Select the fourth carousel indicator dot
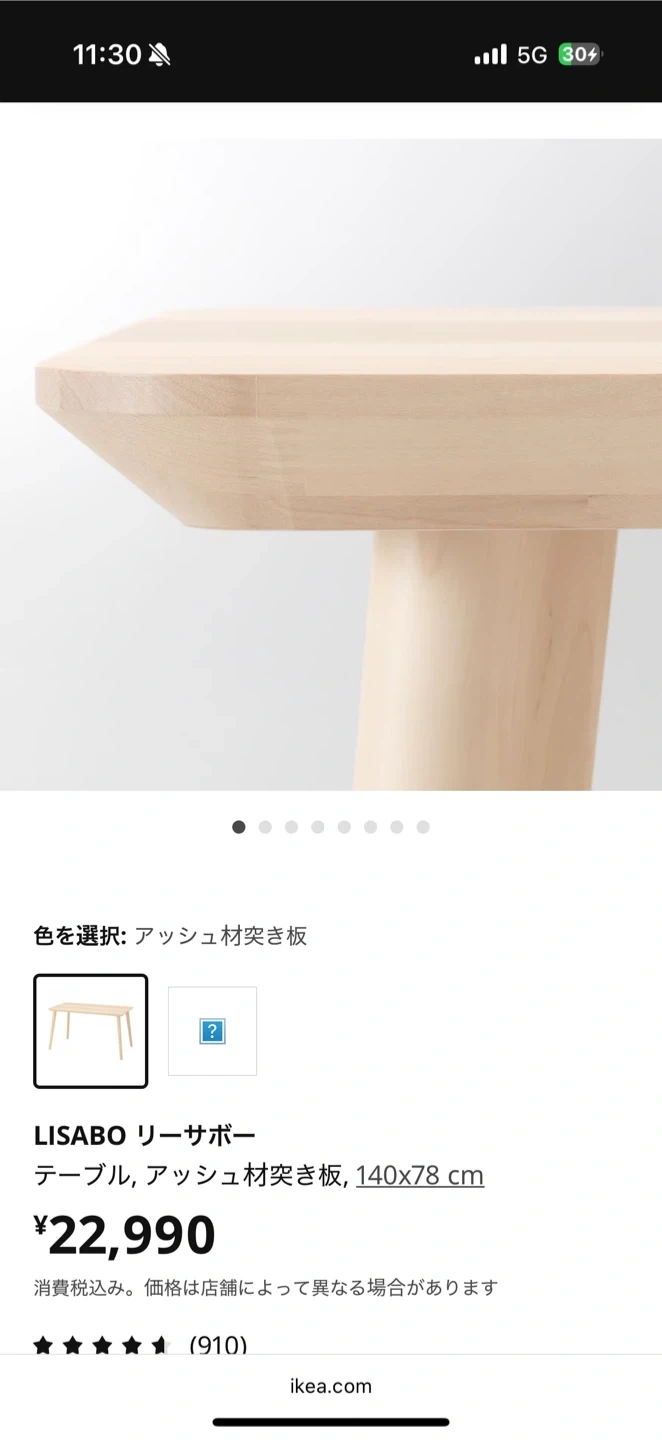The image size is (662, 1440). pos(318,827)
